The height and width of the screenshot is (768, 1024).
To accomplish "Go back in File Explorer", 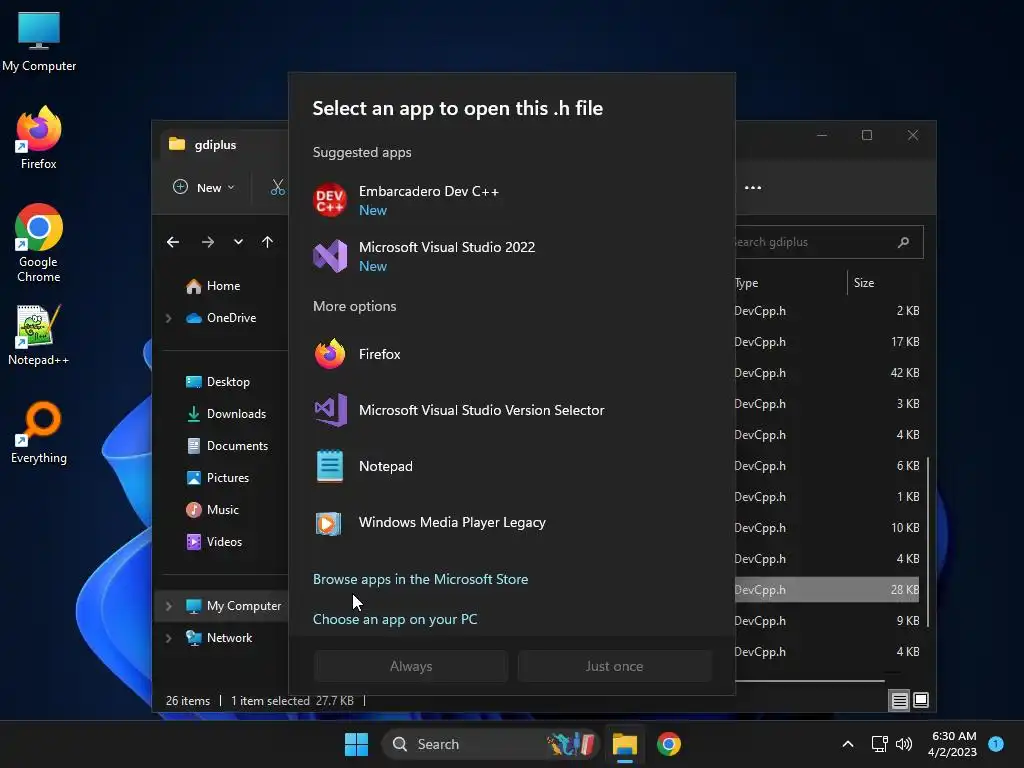I will click(173, 242).
